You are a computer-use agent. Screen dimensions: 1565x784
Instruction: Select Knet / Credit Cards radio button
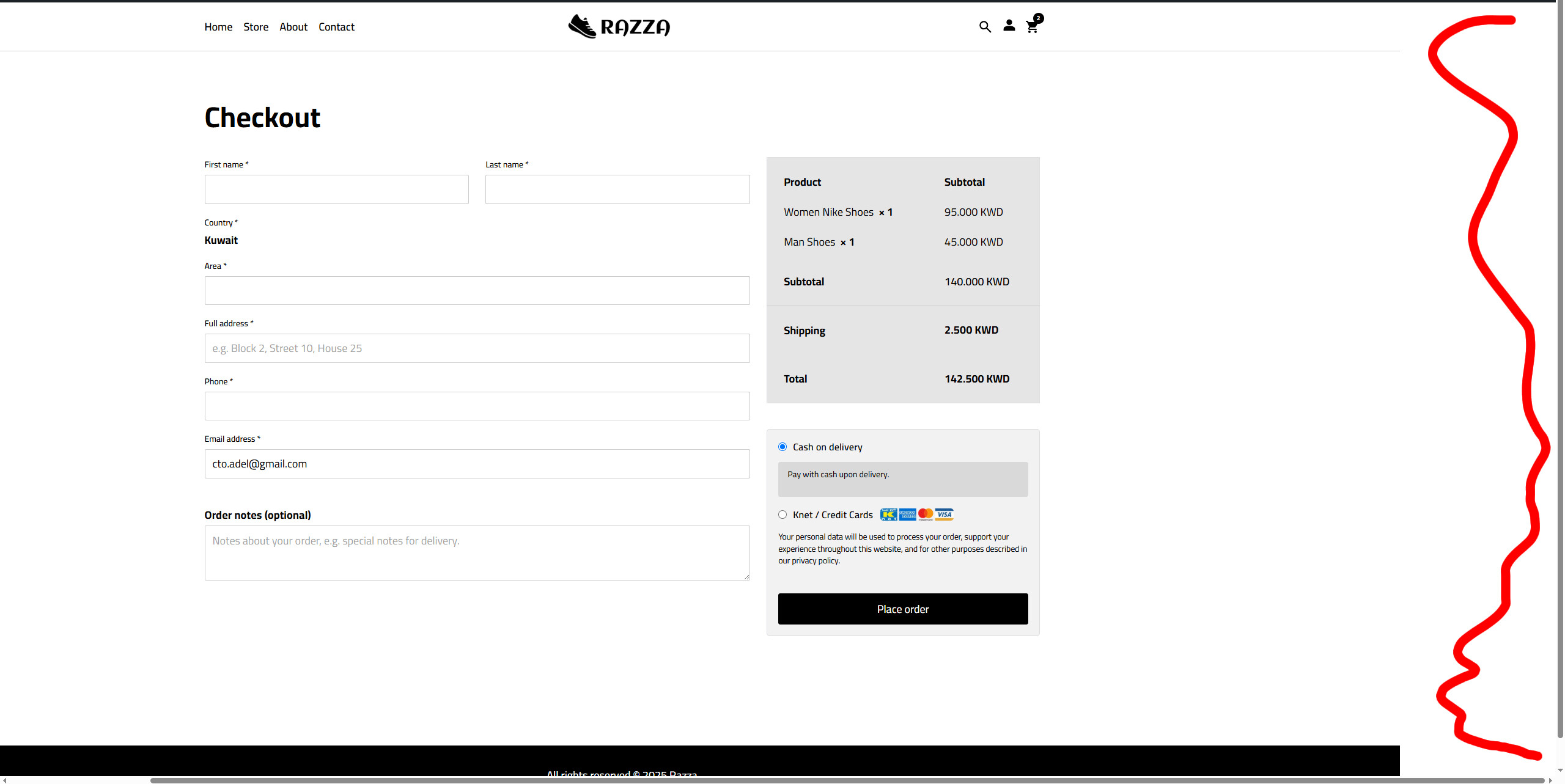click(782, 515)
